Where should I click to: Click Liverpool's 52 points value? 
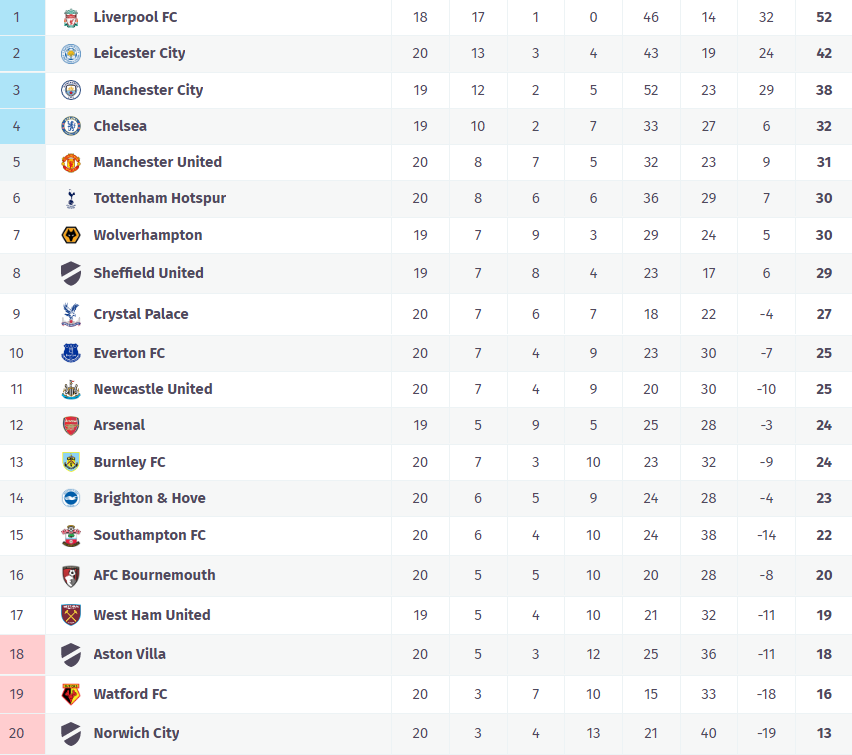pos(824,17)
